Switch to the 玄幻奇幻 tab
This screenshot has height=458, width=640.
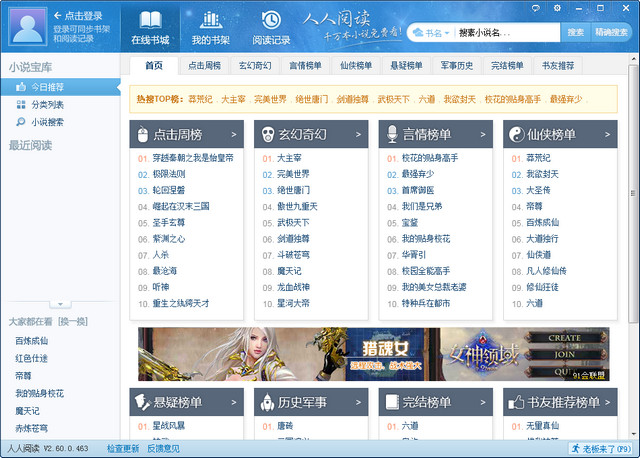pyautogui.click(x=255, y=65)
